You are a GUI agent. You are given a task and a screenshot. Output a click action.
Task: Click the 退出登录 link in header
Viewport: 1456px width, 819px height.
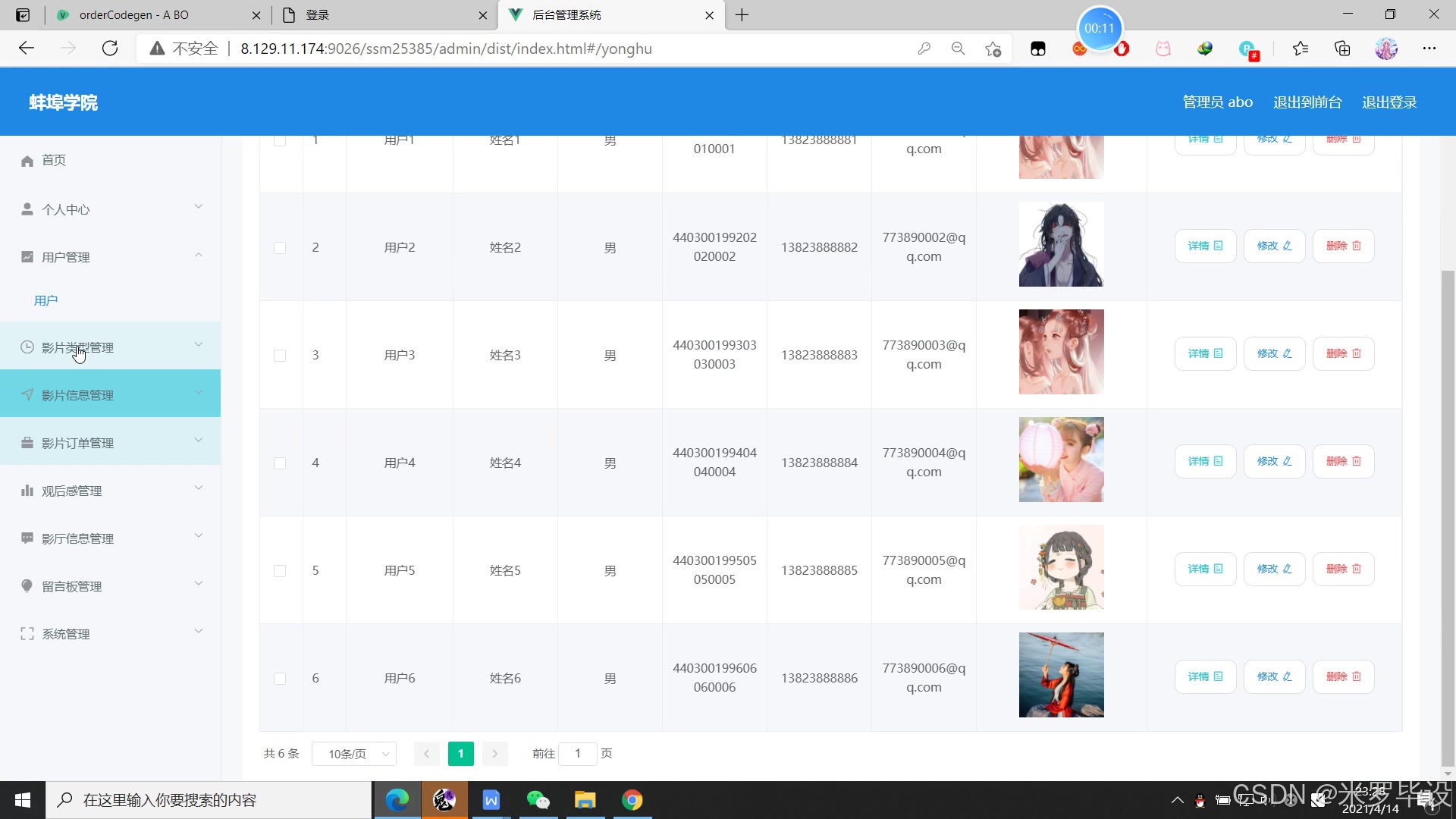[x=1389, y=102]
